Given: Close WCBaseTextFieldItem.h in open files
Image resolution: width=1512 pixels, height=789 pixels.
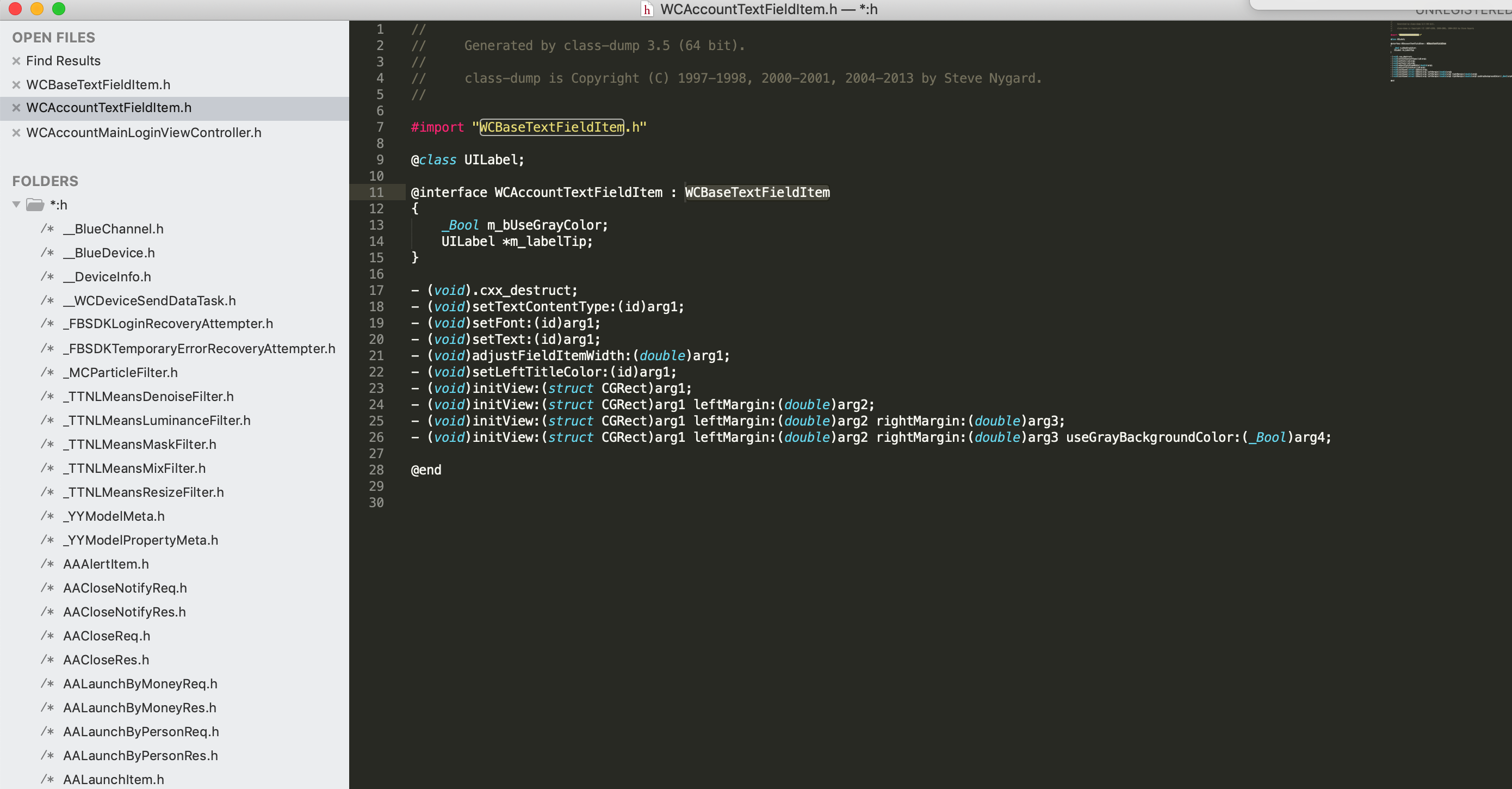Looking at the screenshot, I should [x=16, y=85].
